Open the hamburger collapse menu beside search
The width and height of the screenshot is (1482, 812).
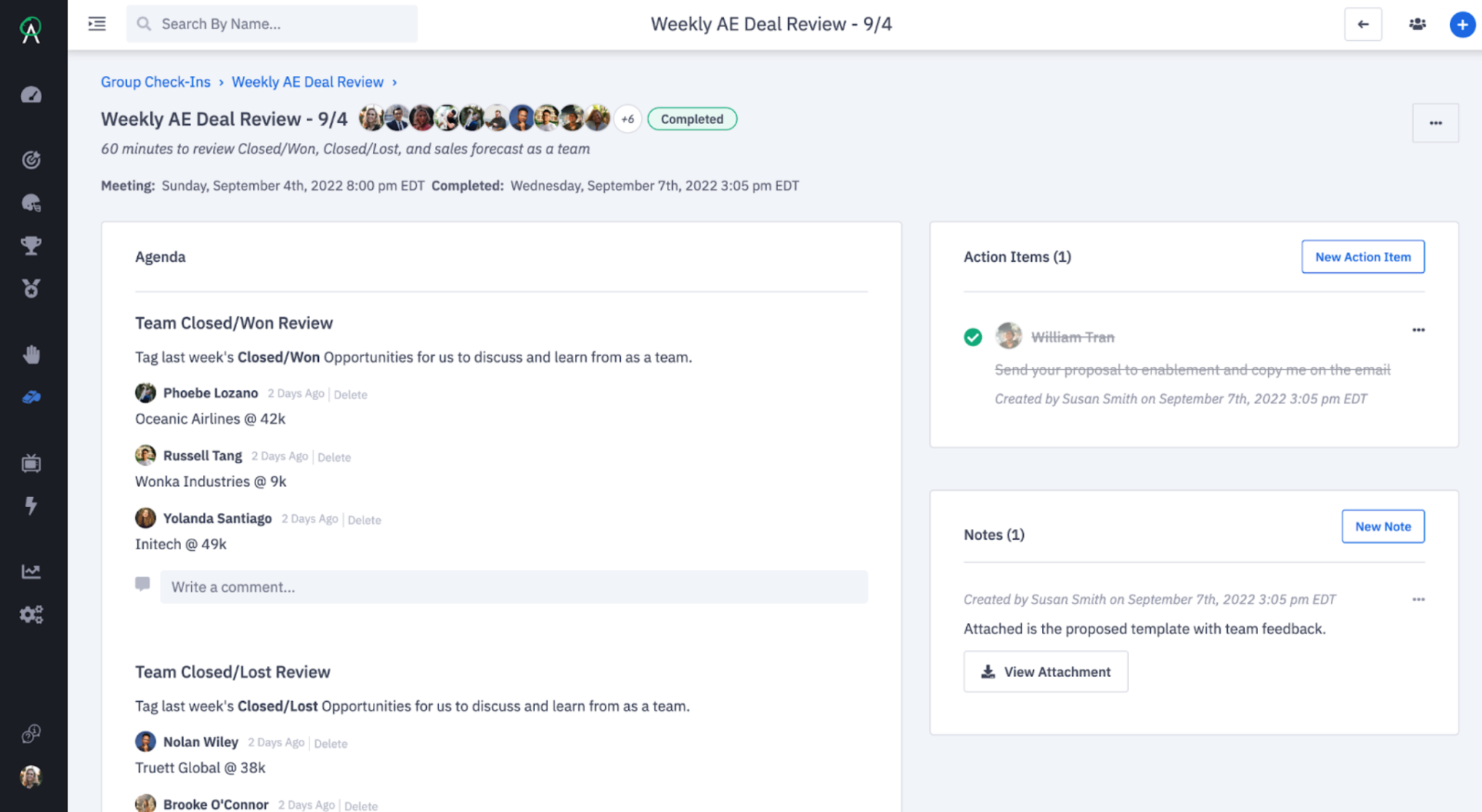tap(96, 23)
